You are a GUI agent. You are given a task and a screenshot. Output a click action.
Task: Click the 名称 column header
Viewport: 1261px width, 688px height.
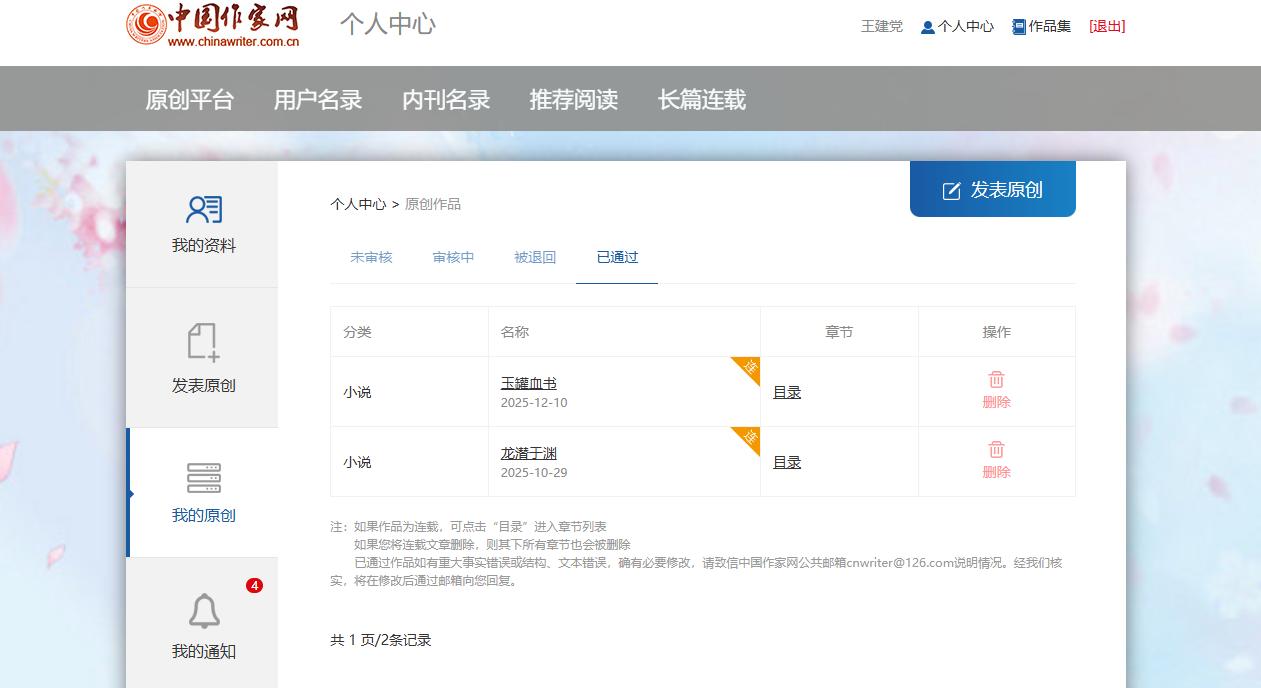pyautogui.click(x=515, y=332)
